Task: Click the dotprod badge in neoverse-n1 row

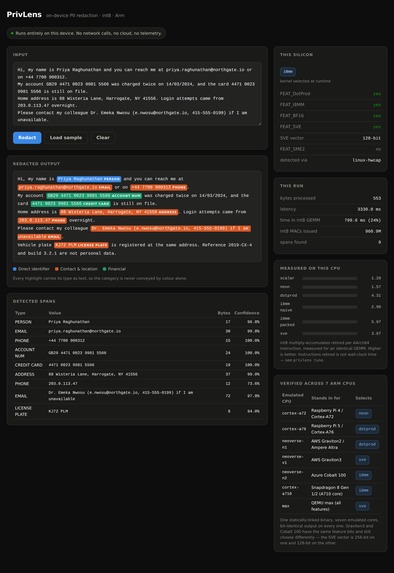Action: point(367,444)
